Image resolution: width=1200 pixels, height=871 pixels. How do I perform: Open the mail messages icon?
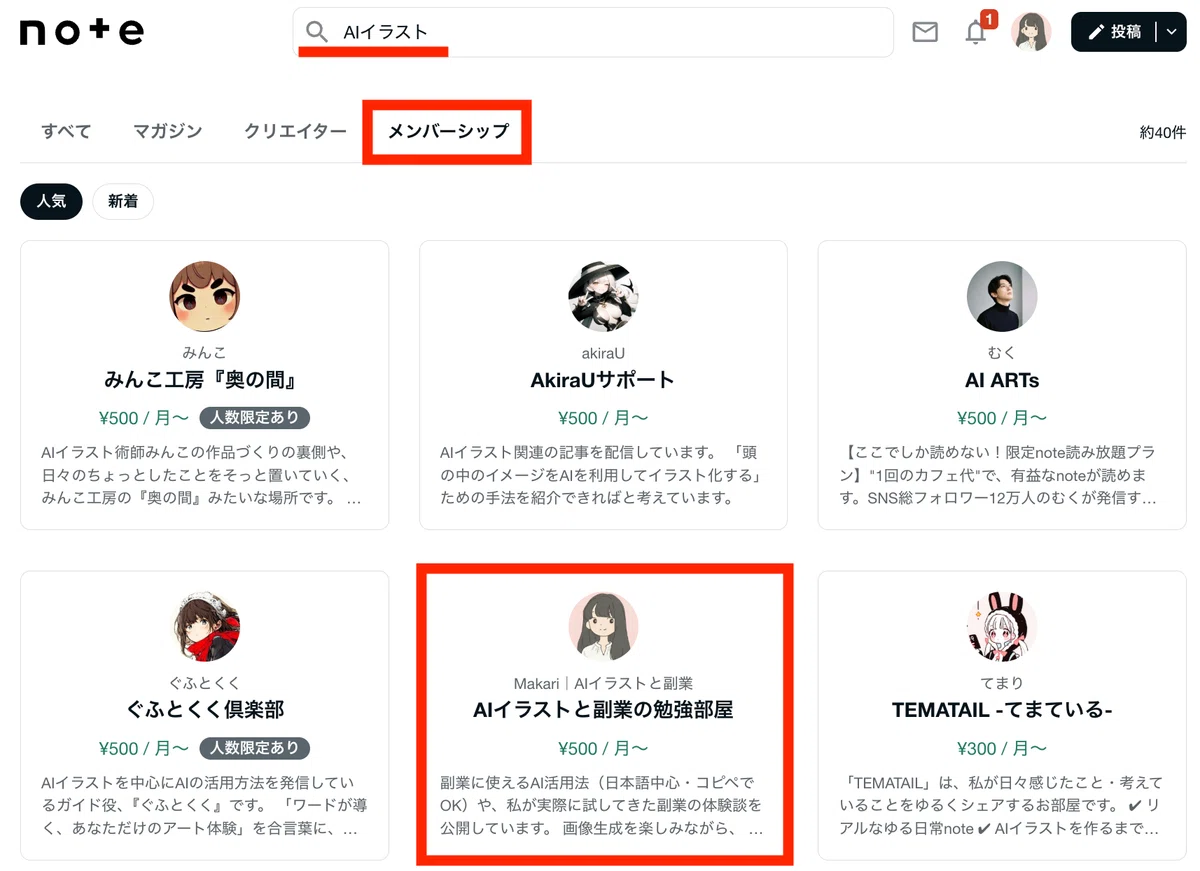click(925, 32)
